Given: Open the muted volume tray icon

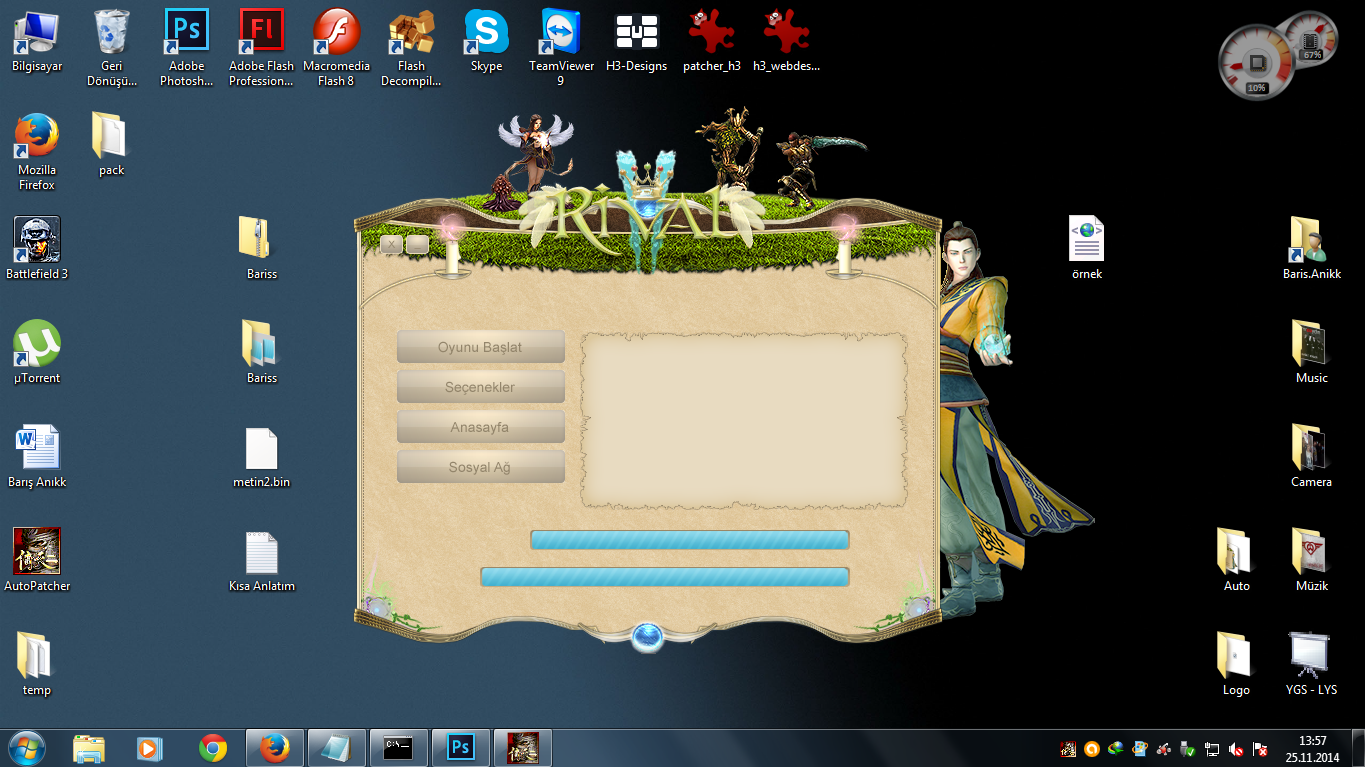Looking at the screenshot, I should 1236,748.
